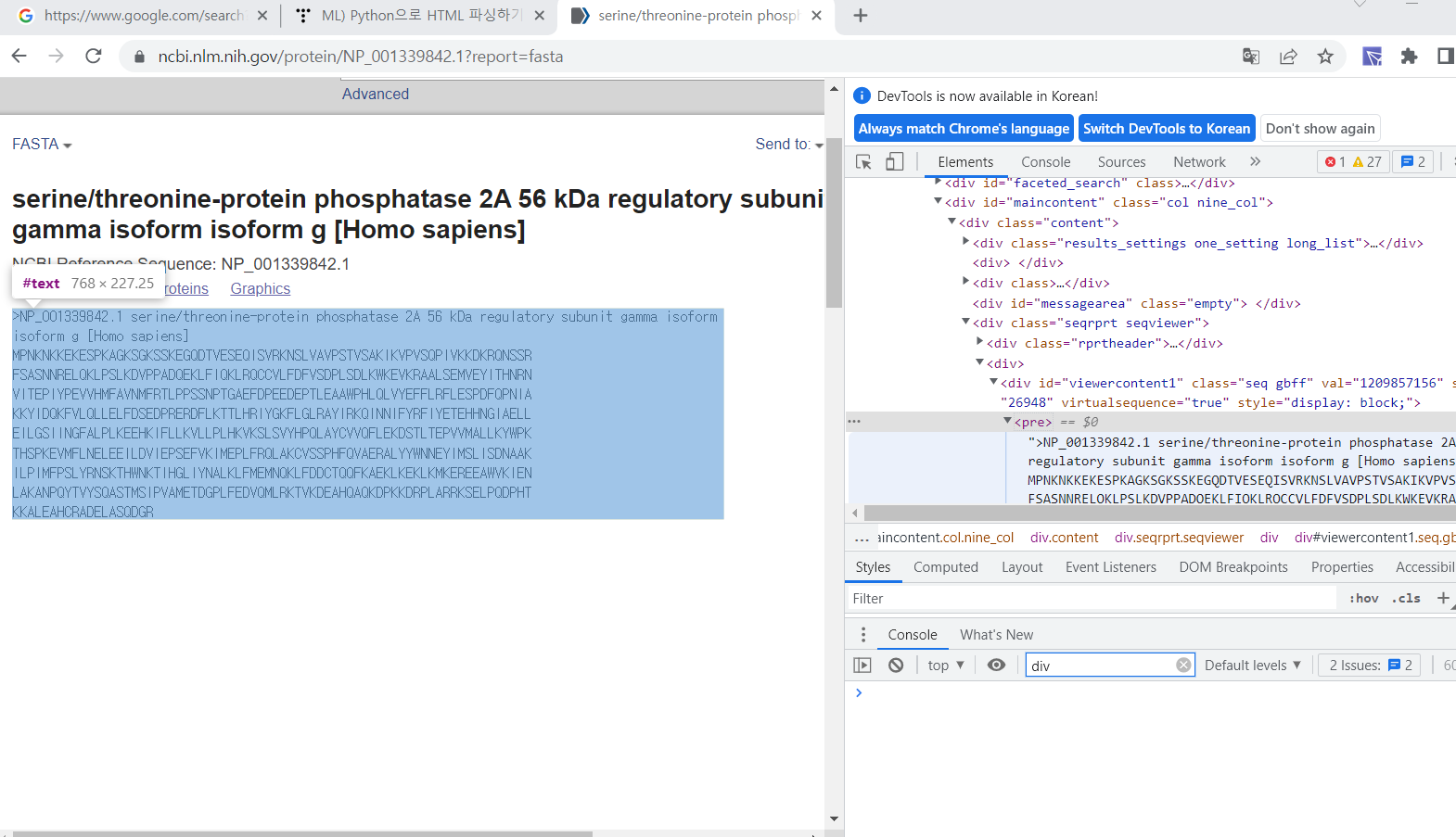The image size is (1456, 837).
Task: Collapse the maincontent div node
Action: pos(939,201)
